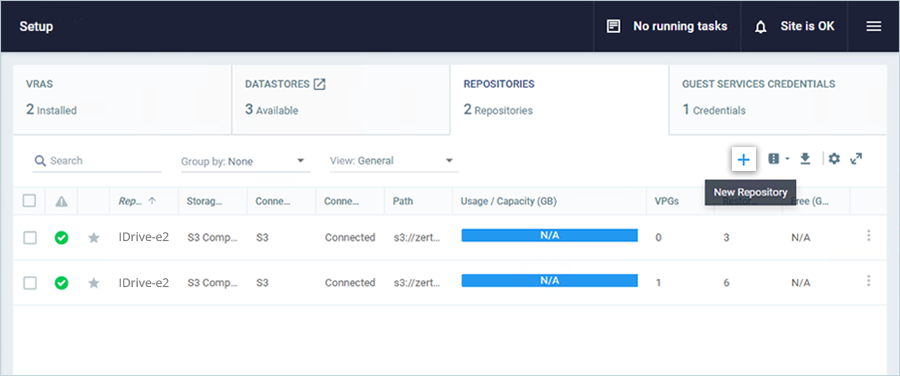Check the box for repository with 1 VPG
The height and width of the screenshot is (376, 900).
[30, 283]
